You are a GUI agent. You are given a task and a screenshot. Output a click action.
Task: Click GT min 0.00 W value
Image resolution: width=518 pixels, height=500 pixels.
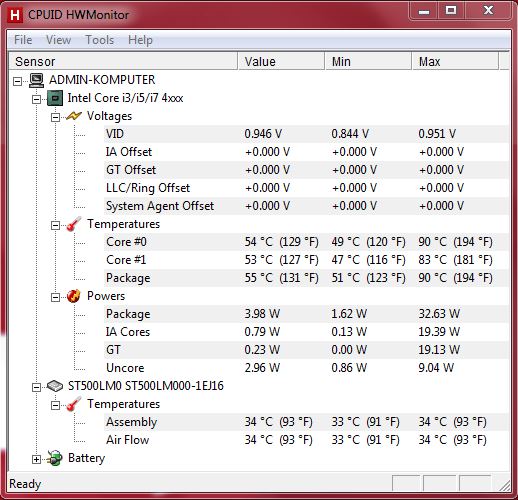(x=349, y=350)
